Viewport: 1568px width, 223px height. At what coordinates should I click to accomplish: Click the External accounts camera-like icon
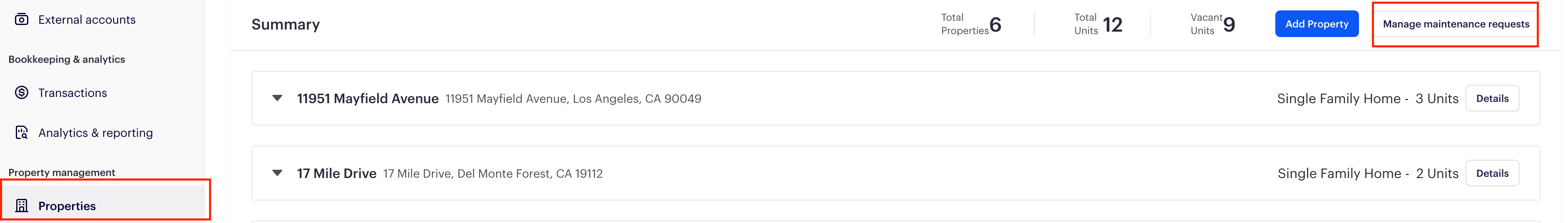coord(21,20)
